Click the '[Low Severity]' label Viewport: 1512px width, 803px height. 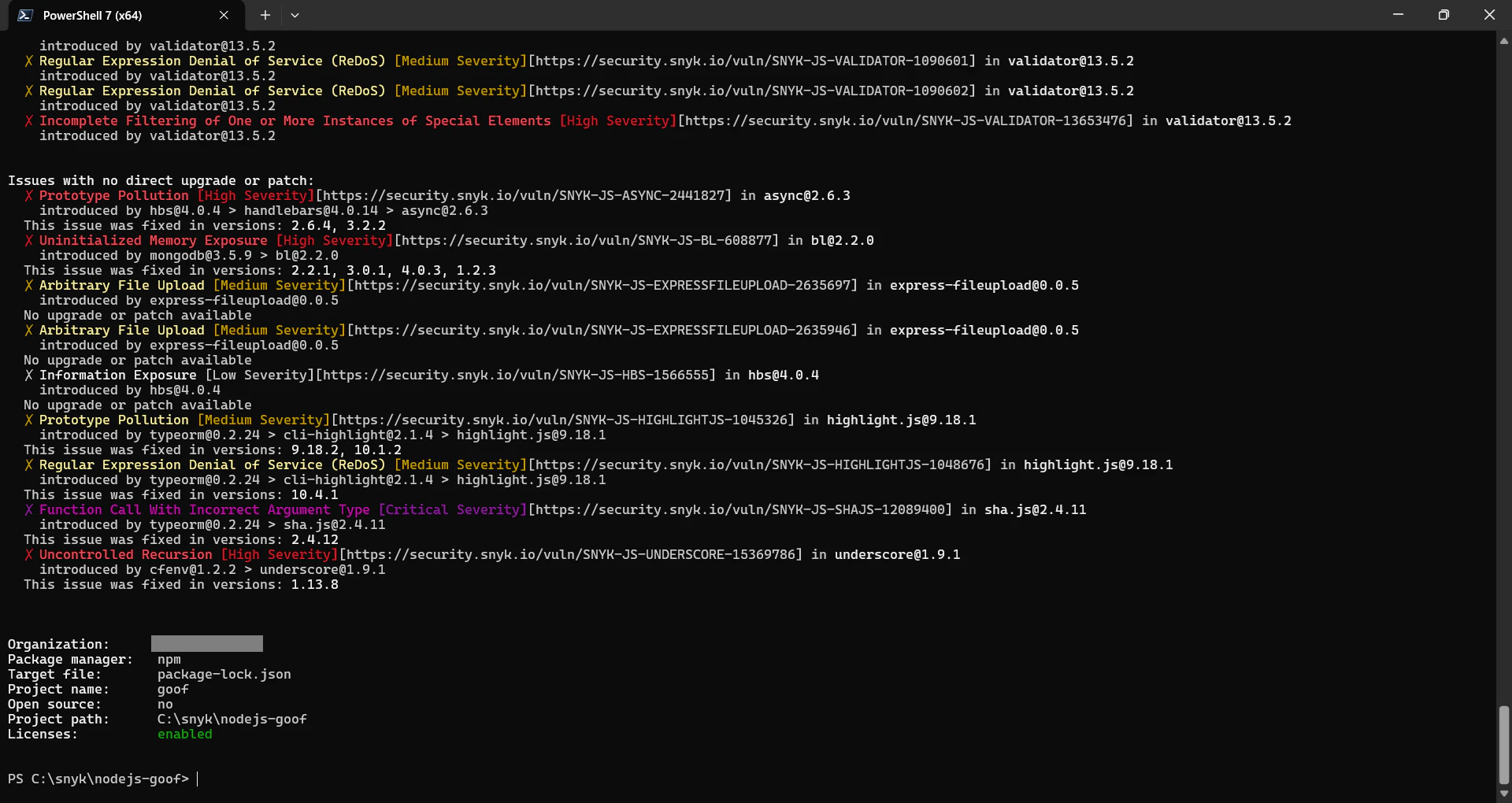click(x=260, y=376)
